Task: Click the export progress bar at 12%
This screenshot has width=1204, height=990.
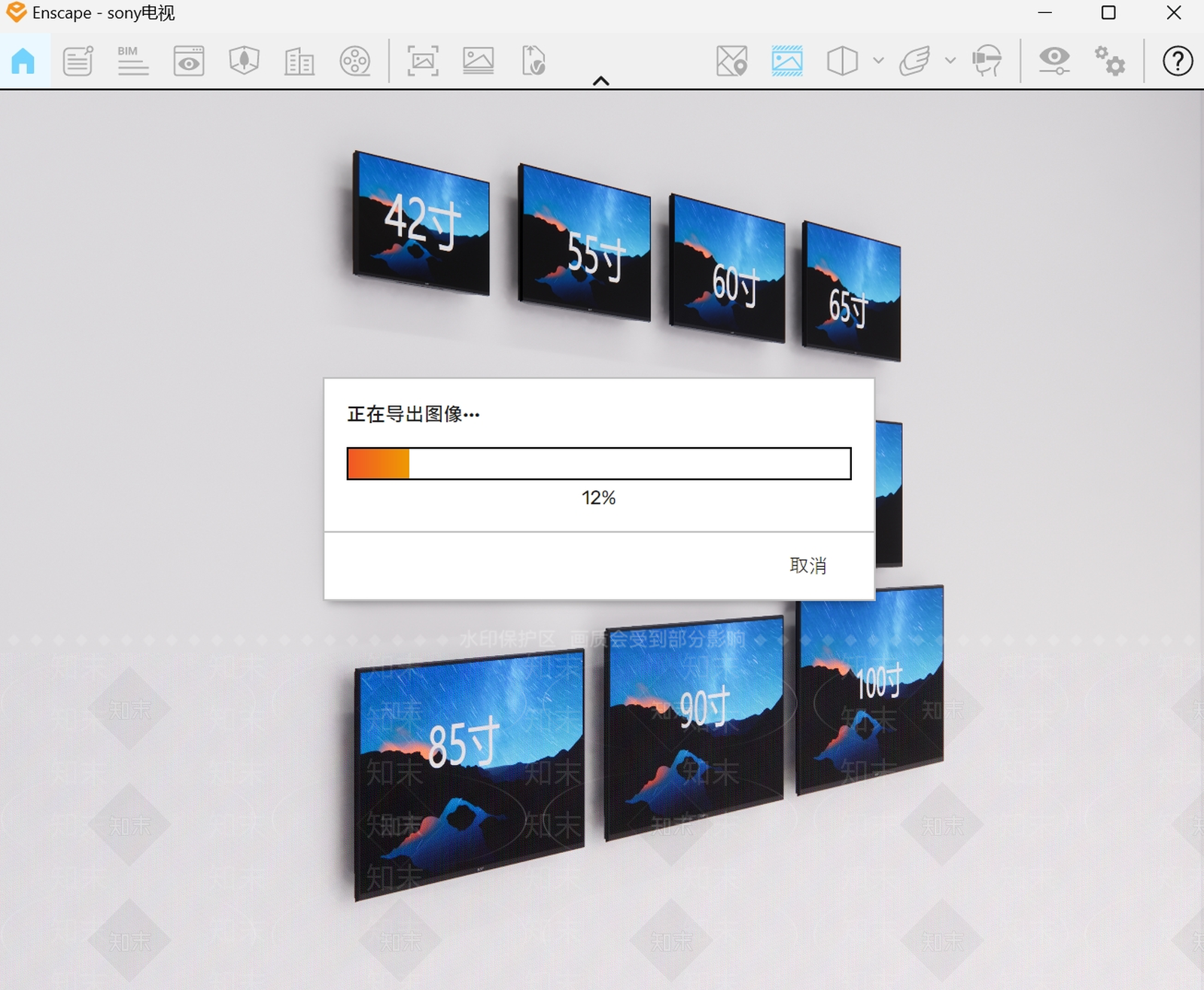Action: (x=599, y=464)
